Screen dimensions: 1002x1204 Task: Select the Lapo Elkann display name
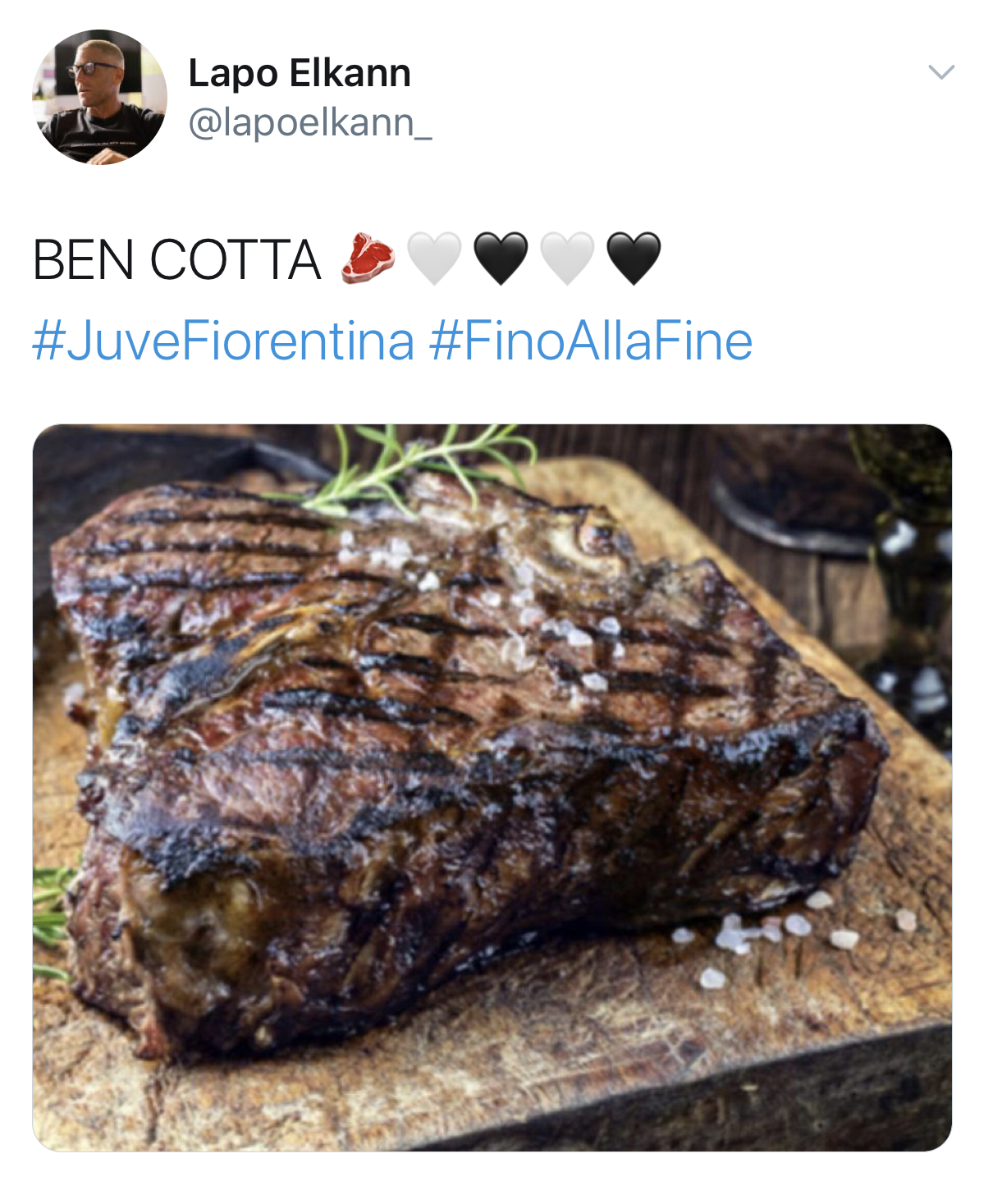(x=300, y=75)
